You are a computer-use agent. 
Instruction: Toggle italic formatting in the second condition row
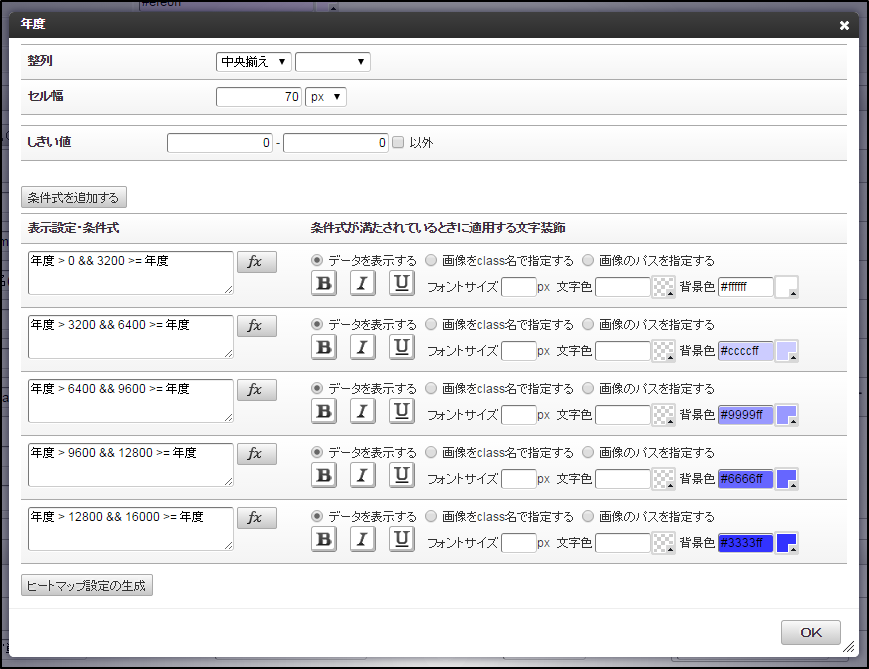pyautogui.click(x=362, y=347)
